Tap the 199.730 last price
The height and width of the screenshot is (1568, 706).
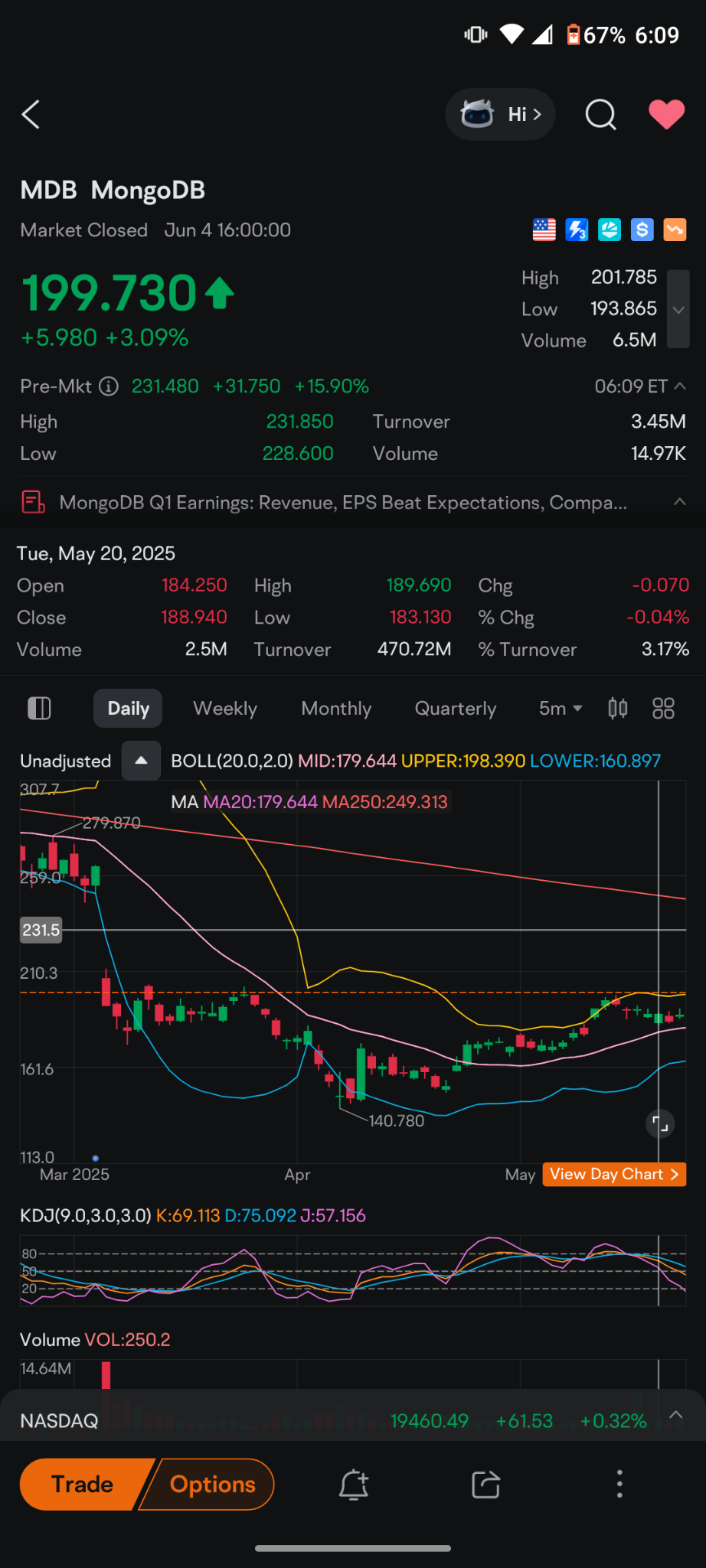pyautogui.click(x=109, y=293)
